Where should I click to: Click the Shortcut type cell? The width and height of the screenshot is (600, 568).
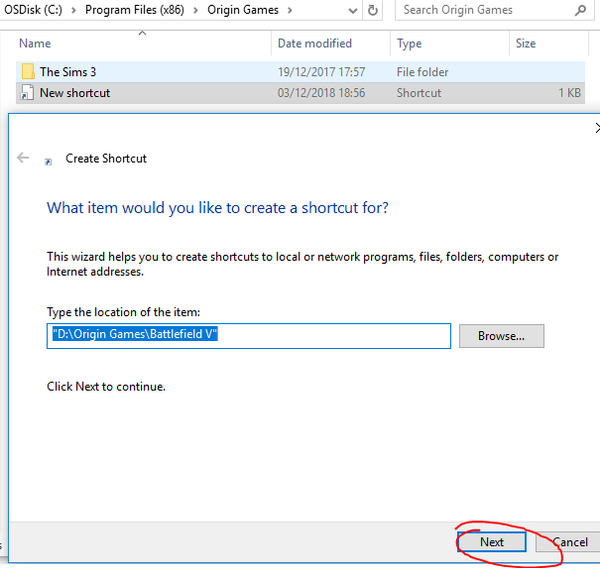click(419, 93)
